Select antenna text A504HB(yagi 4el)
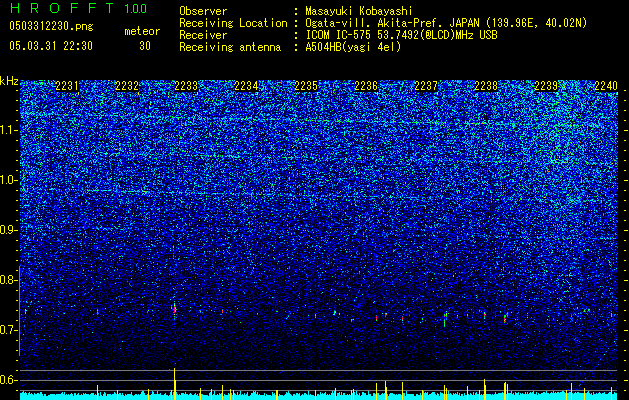Viewport: 629px width, 400px height. click(353, 47)
